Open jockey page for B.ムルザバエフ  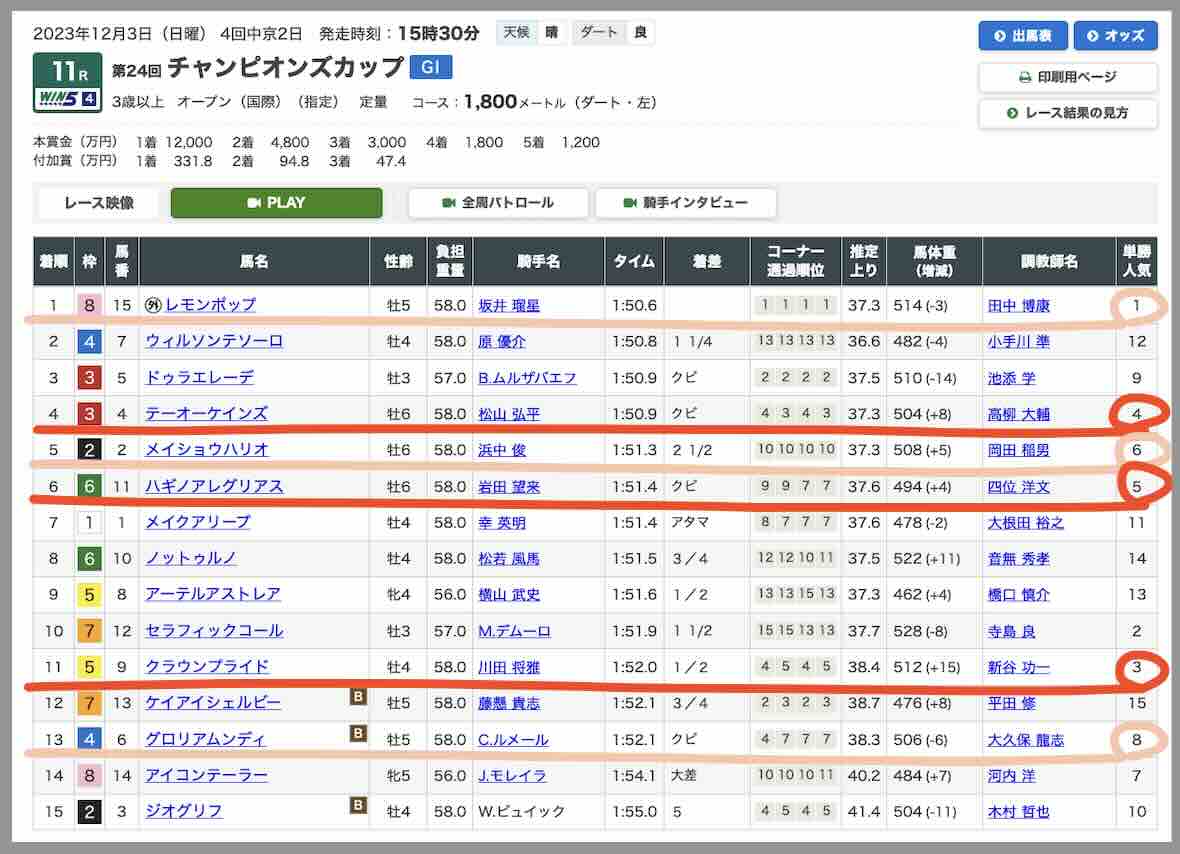click(x=527, y=378)
